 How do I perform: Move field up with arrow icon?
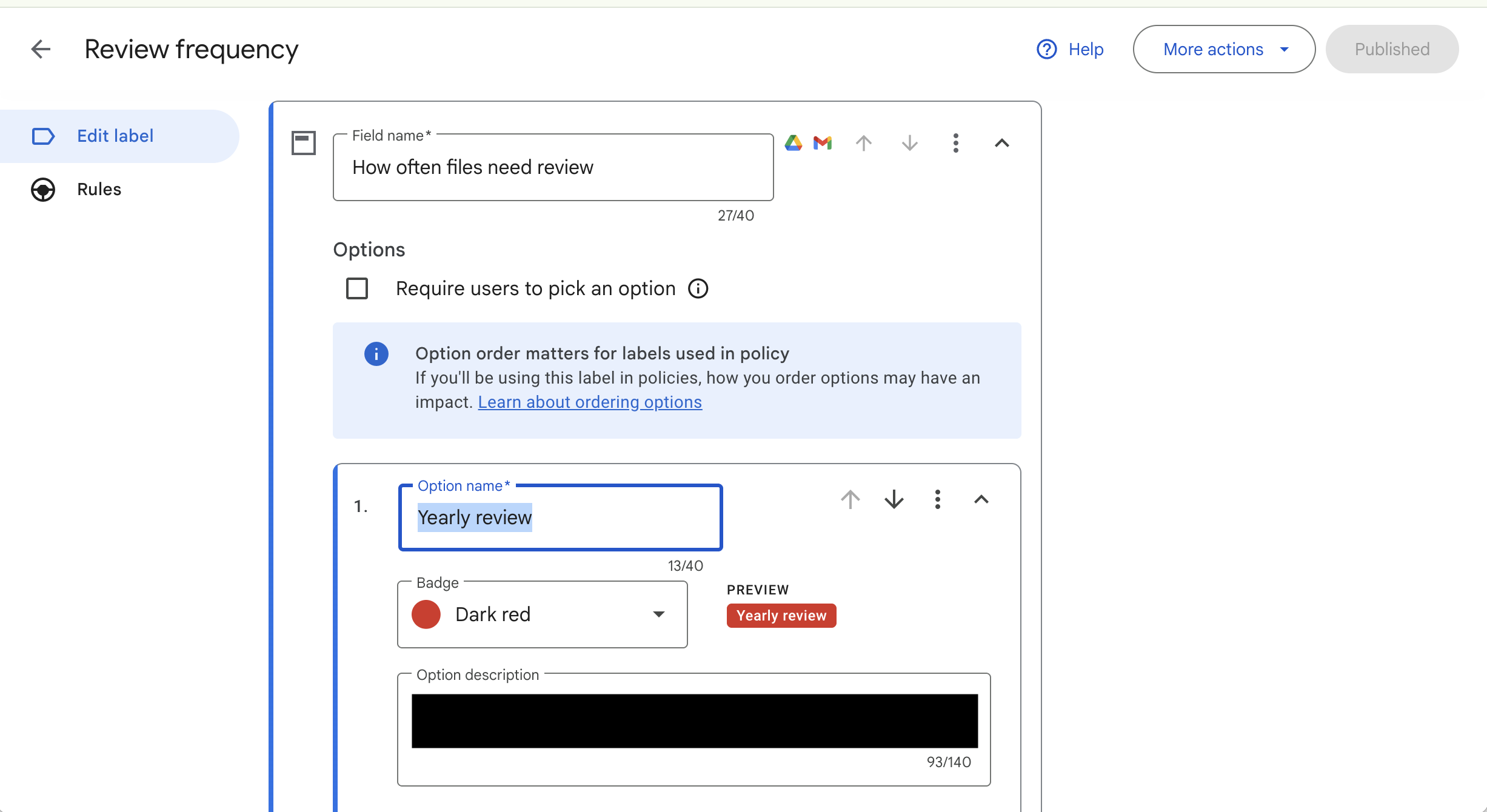pyautogui.click(x=864, y=143)
